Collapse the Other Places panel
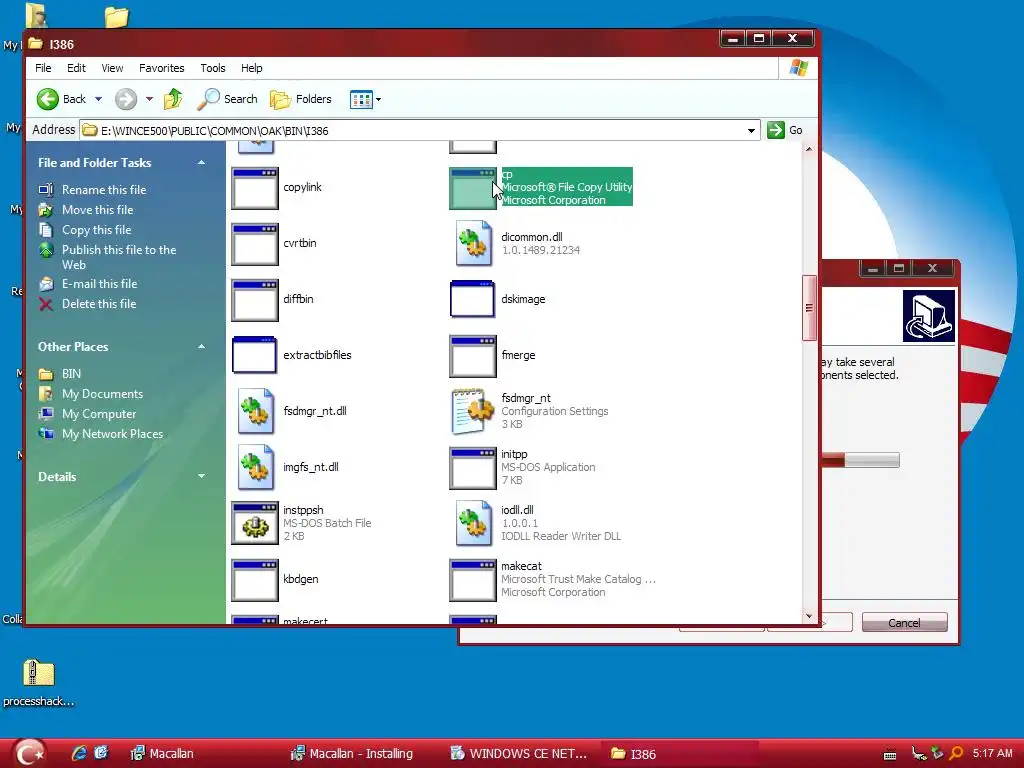 (201, 347)
